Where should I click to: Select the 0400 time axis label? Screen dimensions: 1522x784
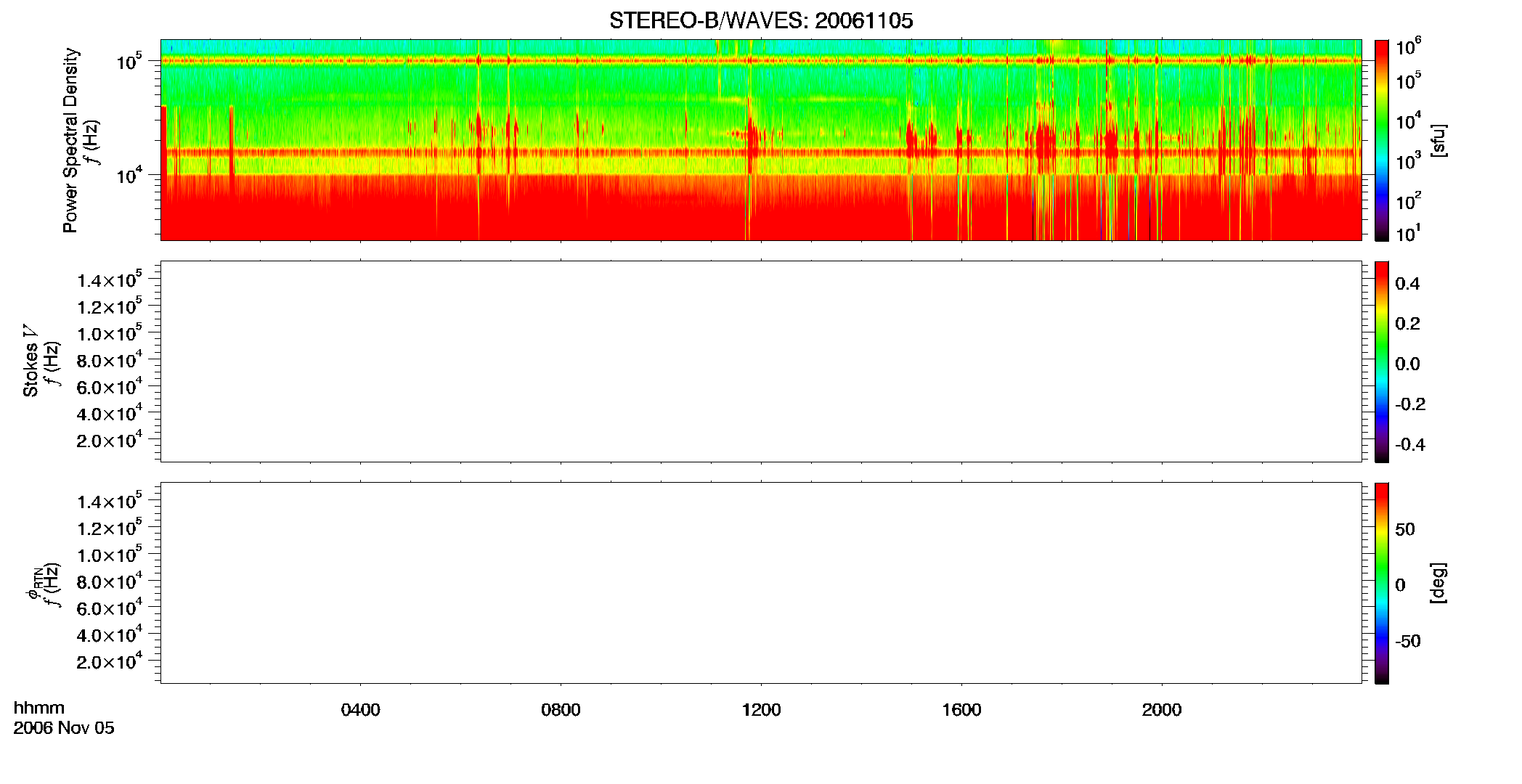[360, 710]
